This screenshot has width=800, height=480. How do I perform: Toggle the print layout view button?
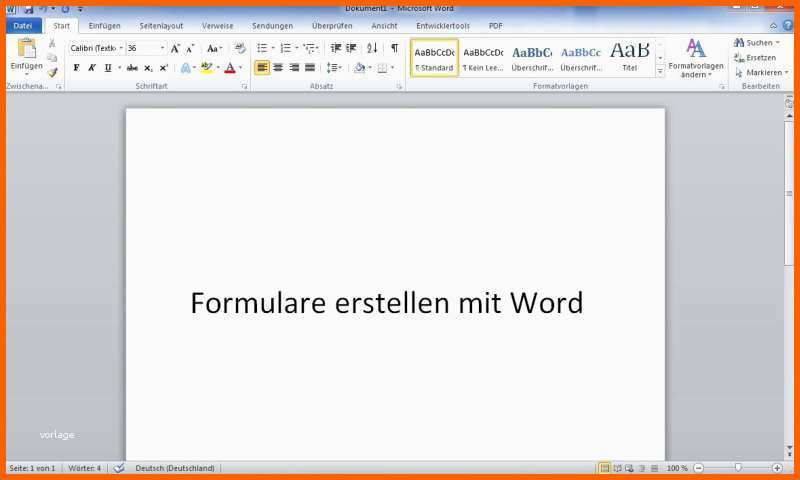[605, 468]
